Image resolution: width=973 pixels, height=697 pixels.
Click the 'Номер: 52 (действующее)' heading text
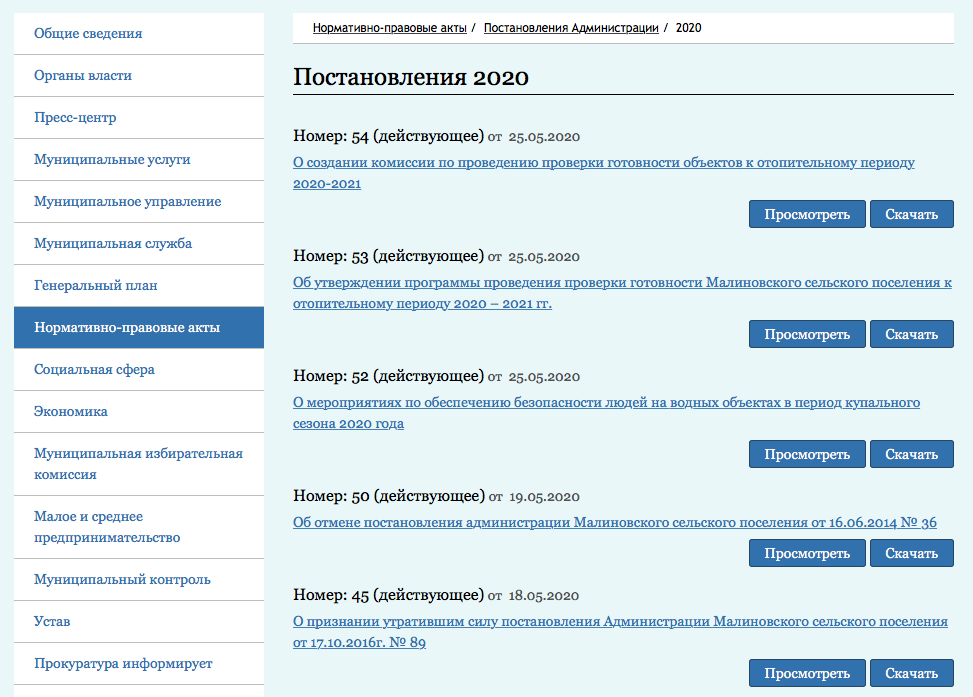[x=388, y=376]
